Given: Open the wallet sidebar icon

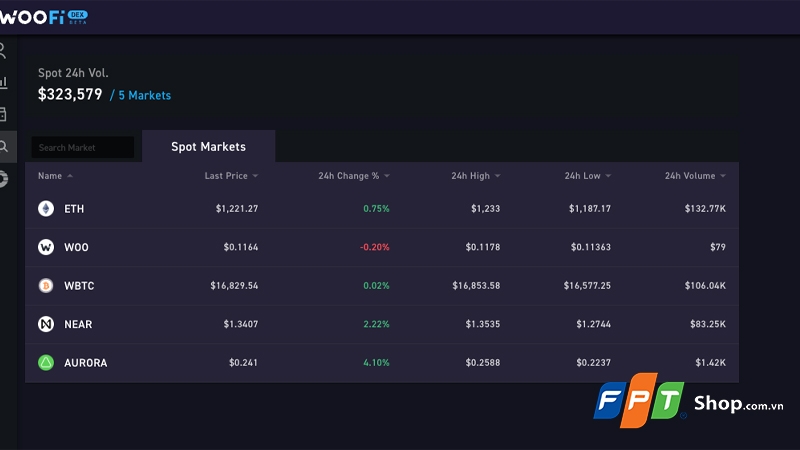Looking at the screenshot, I should (x=3, y=114).
